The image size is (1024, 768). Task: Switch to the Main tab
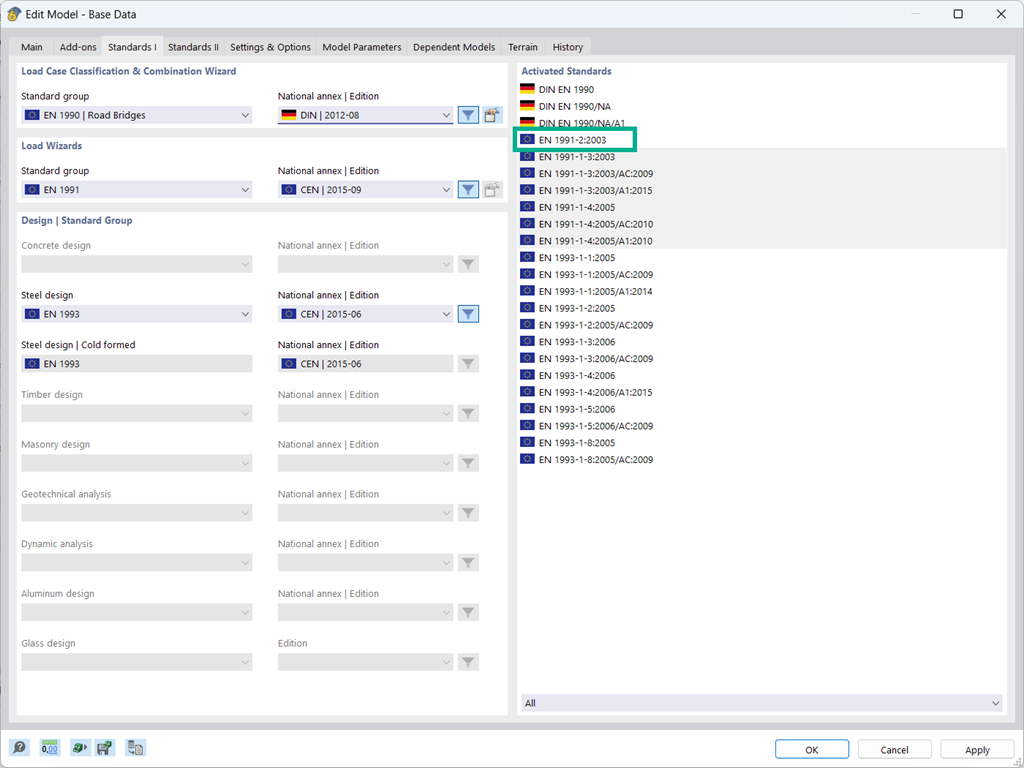pos(31,47)
